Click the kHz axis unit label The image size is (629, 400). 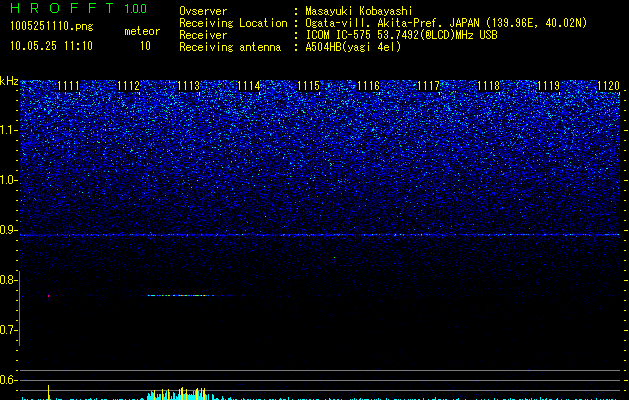point(9,81)
